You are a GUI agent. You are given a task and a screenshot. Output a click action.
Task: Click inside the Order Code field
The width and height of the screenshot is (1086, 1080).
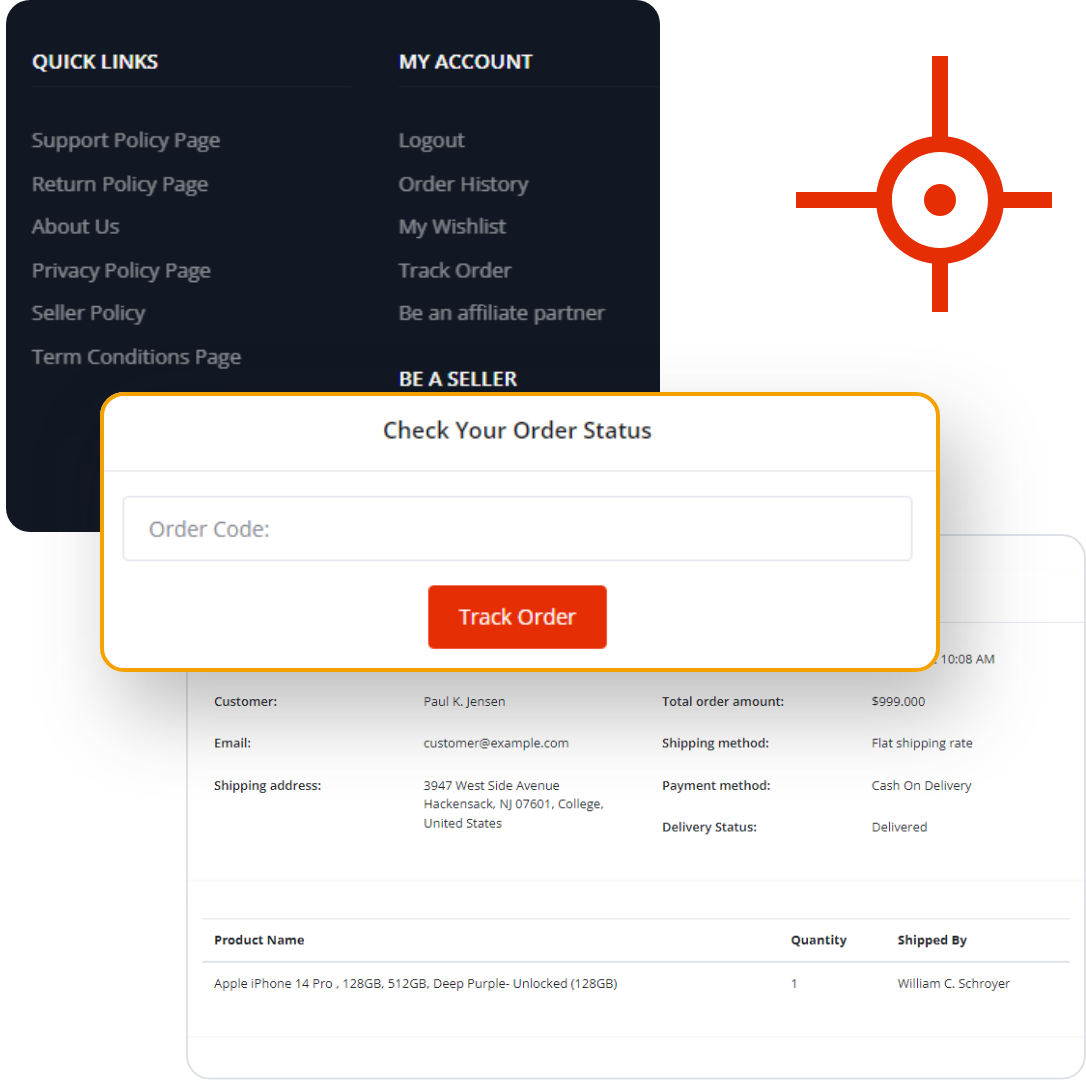pos(517,528)
